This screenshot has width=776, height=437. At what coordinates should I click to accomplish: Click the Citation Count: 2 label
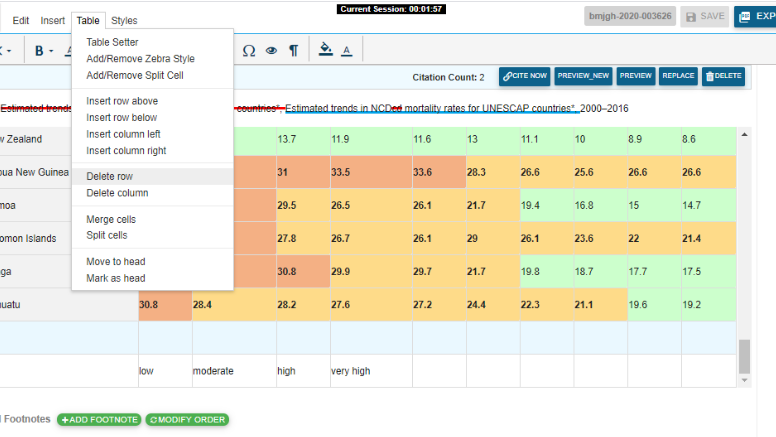(448, 77)
